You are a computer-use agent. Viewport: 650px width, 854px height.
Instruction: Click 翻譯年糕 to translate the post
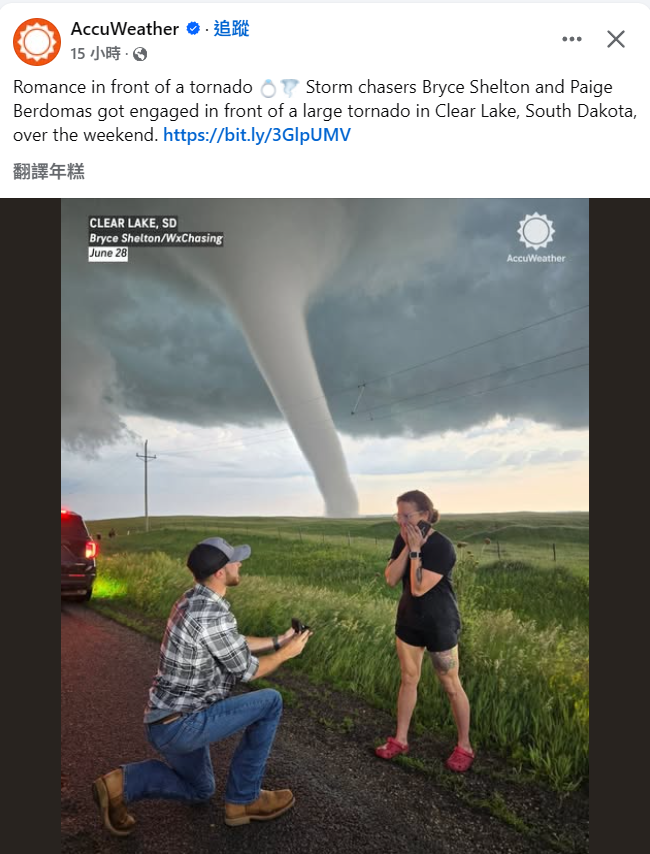point(49,172)
